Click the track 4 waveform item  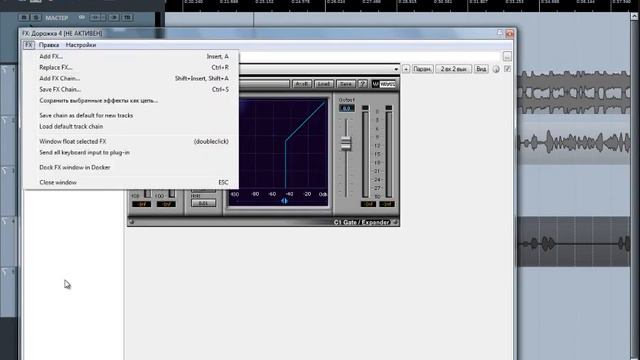[x=574, y=242]
